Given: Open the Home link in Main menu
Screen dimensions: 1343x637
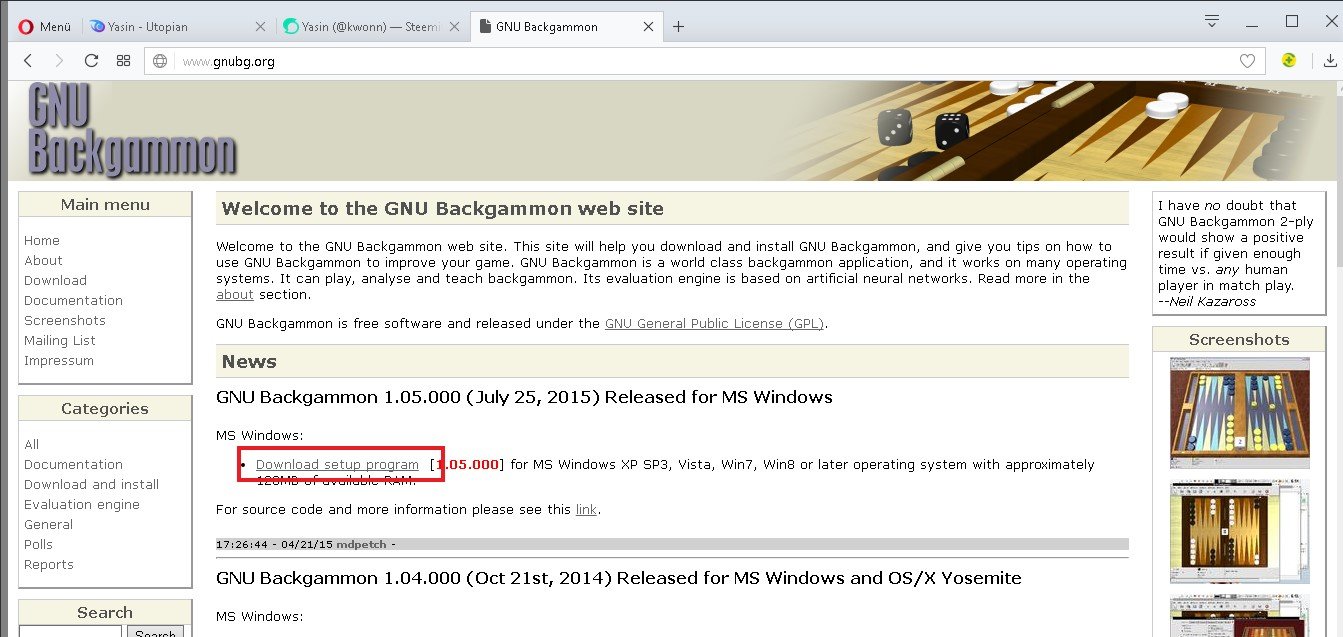Looking at the screenshot, I should point(42,240).
